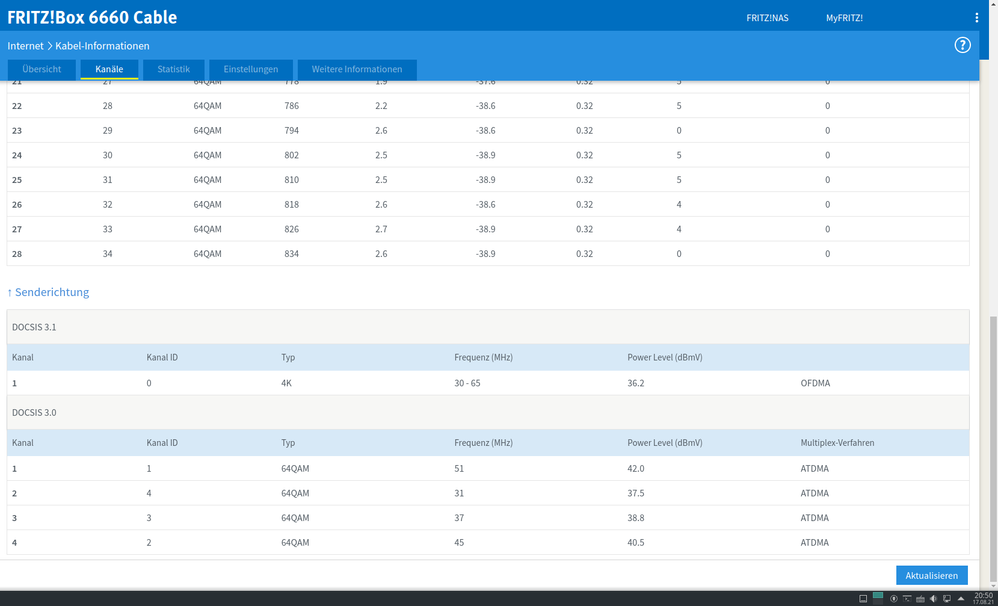Open the terminal tray icon
Viewport: 998px width, 606px height.
point(907,599)
